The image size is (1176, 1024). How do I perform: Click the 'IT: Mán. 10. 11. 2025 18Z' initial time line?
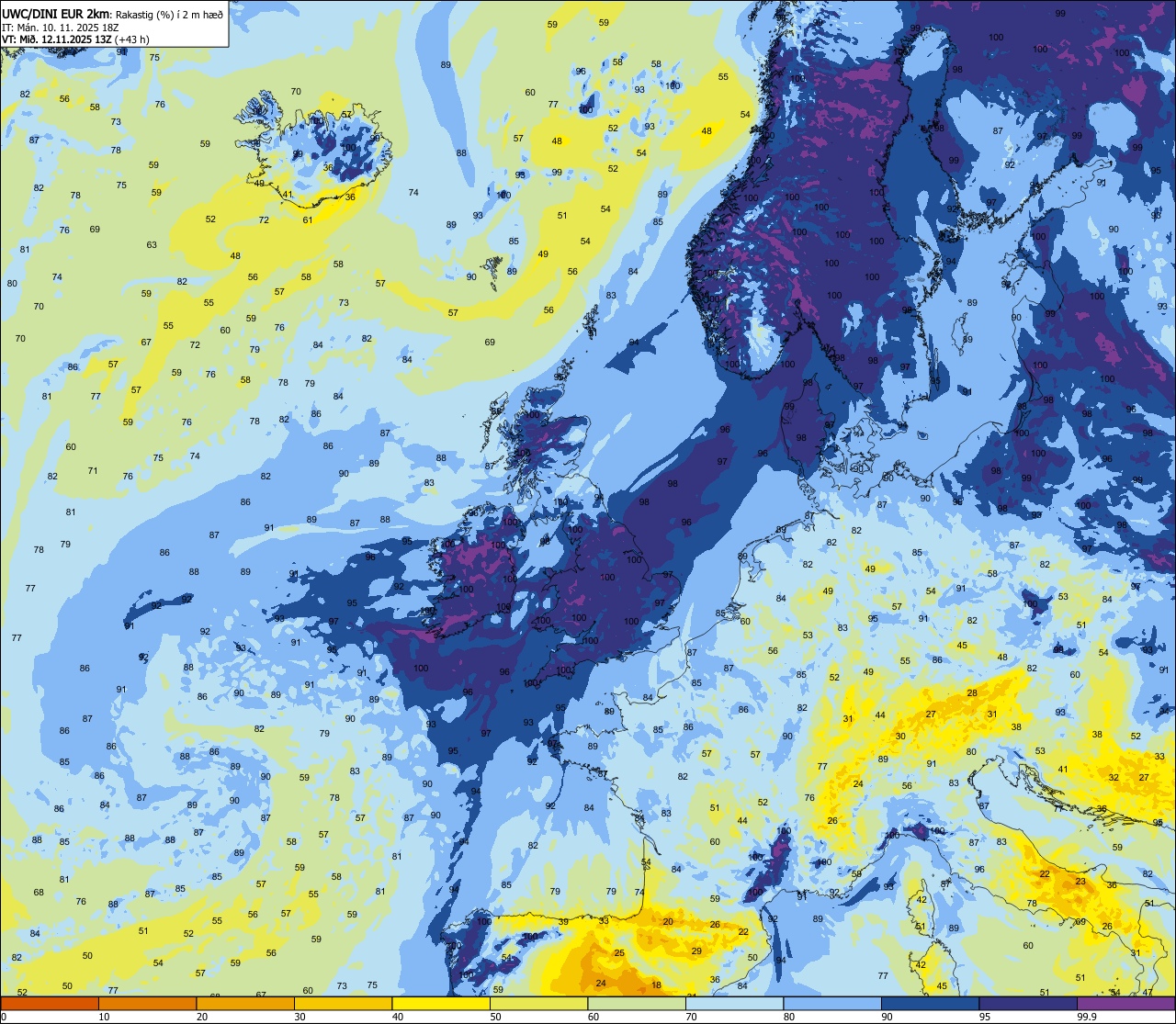tap(60, 27)
